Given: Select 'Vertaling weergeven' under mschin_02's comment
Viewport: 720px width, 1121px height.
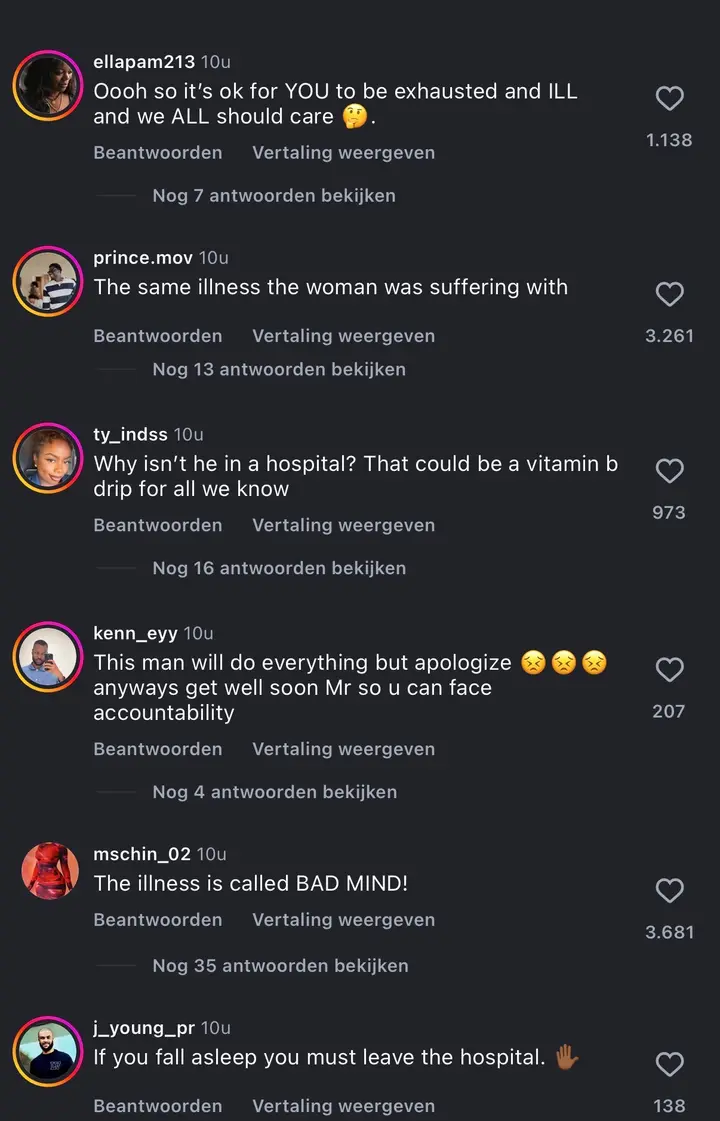Looking at the screenshot, I should click(343, 919).
